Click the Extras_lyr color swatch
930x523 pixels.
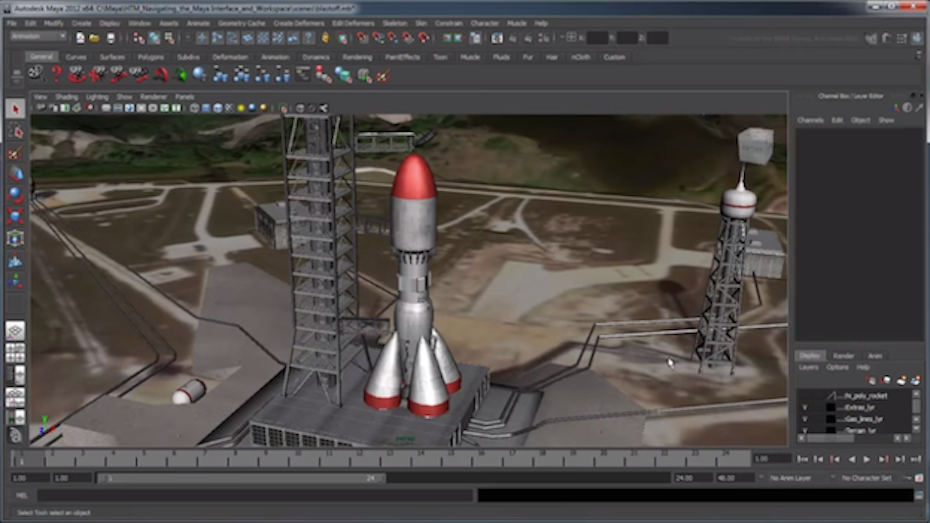tap(830, 408)
